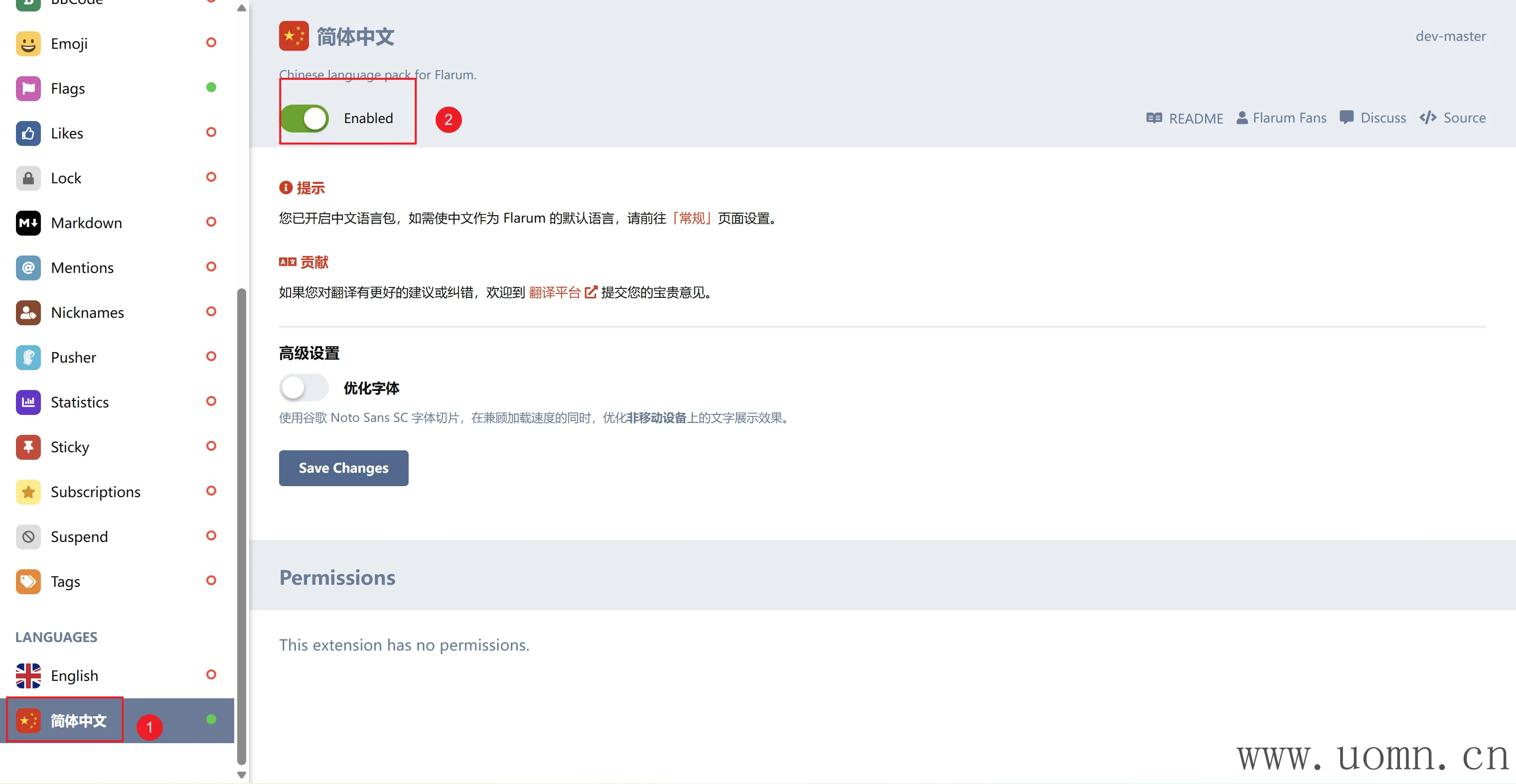Click the Emoji extension icon
1516x784 pixels.
tap(28, 44)
